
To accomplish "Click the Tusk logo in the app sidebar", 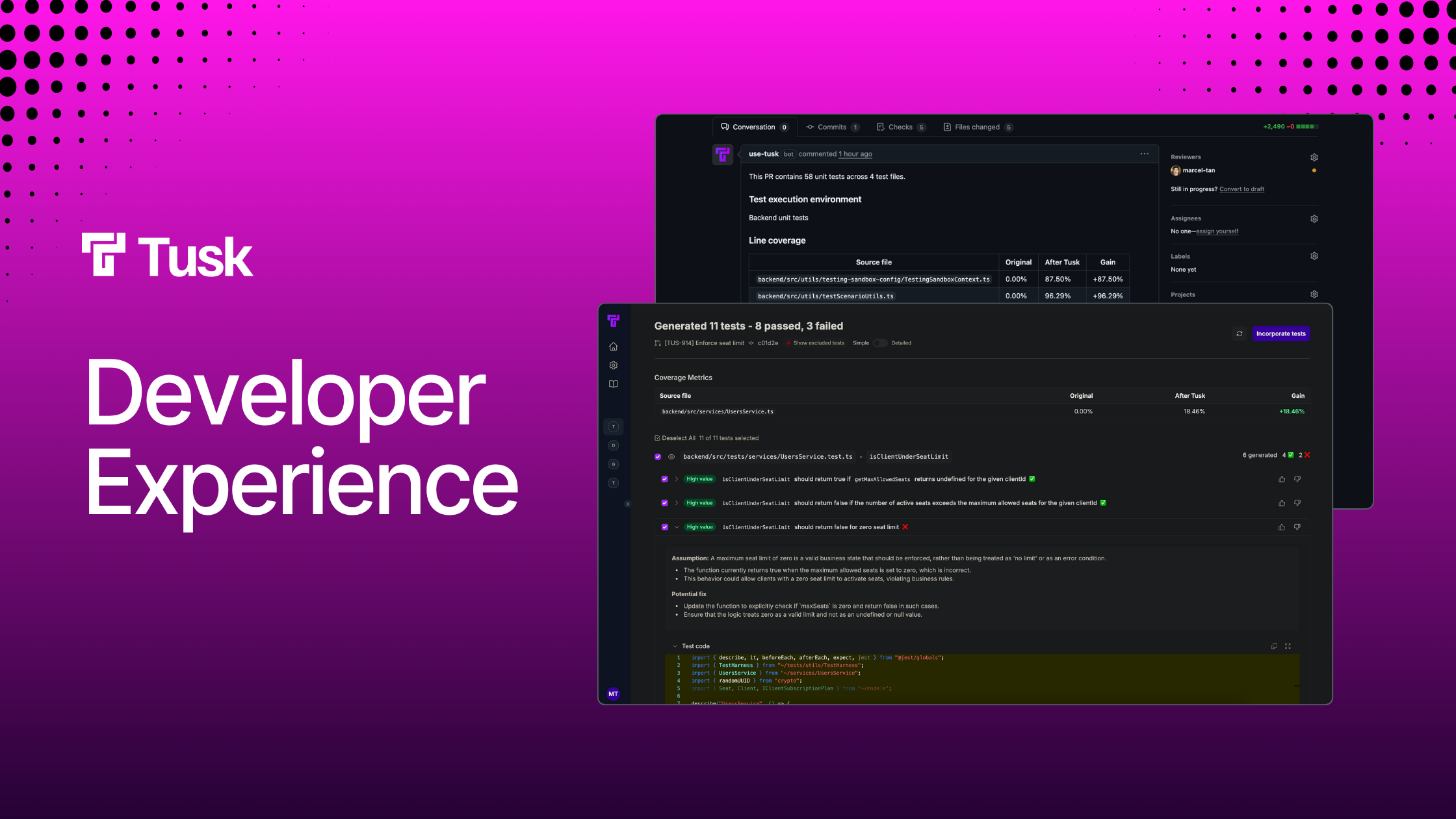I will (x=613, y=320).
